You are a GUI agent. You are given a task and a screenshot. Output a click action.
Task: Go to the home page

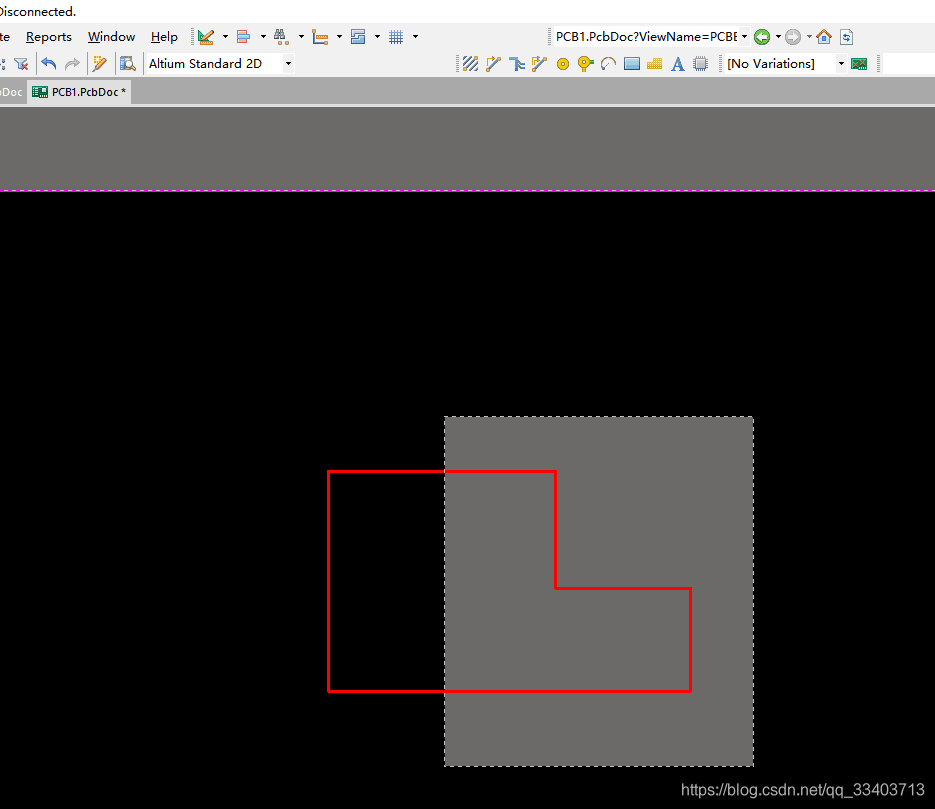[x=824, y=37]
